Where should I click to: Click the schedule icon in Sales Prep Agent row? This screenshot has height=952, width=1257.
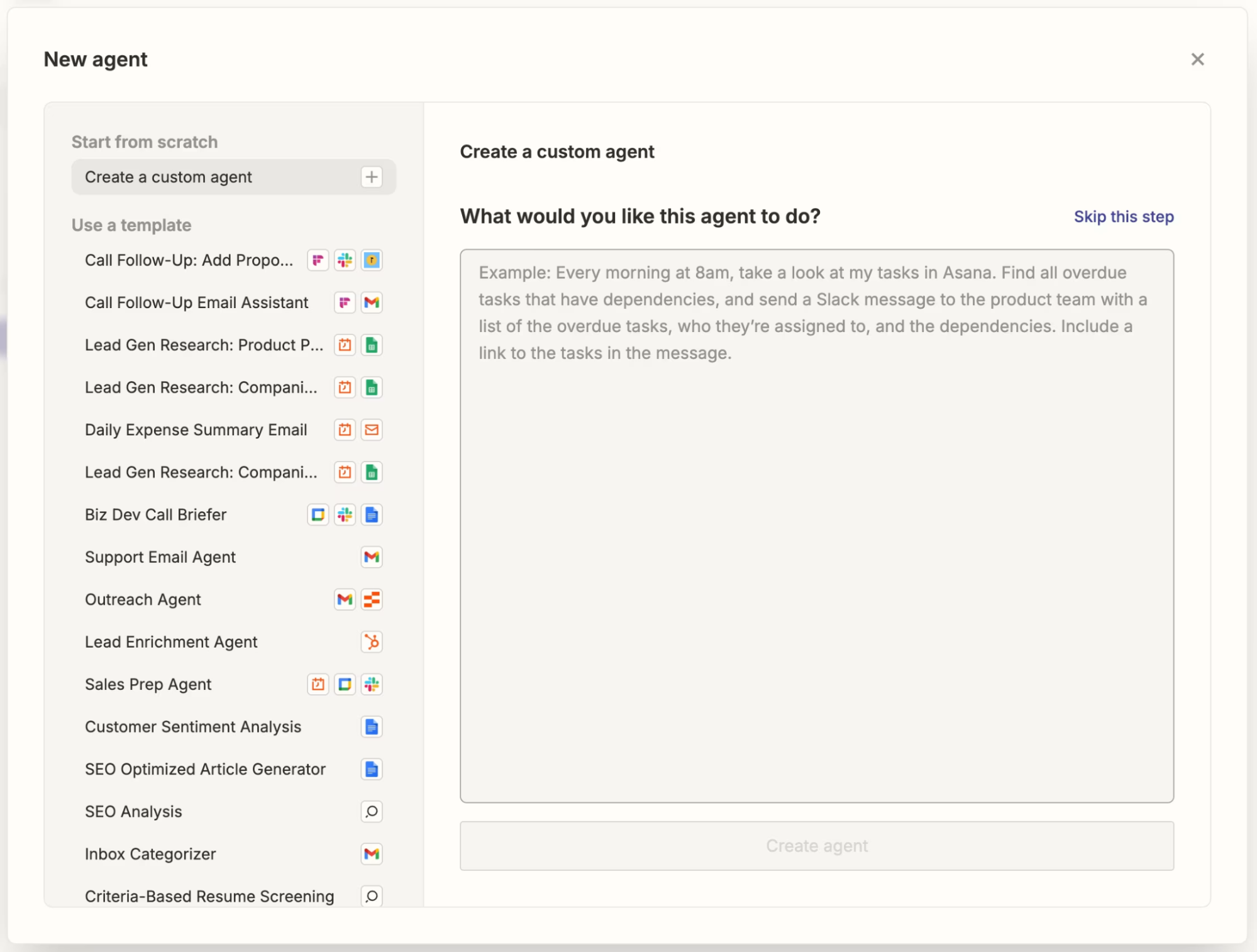point(318,684)
